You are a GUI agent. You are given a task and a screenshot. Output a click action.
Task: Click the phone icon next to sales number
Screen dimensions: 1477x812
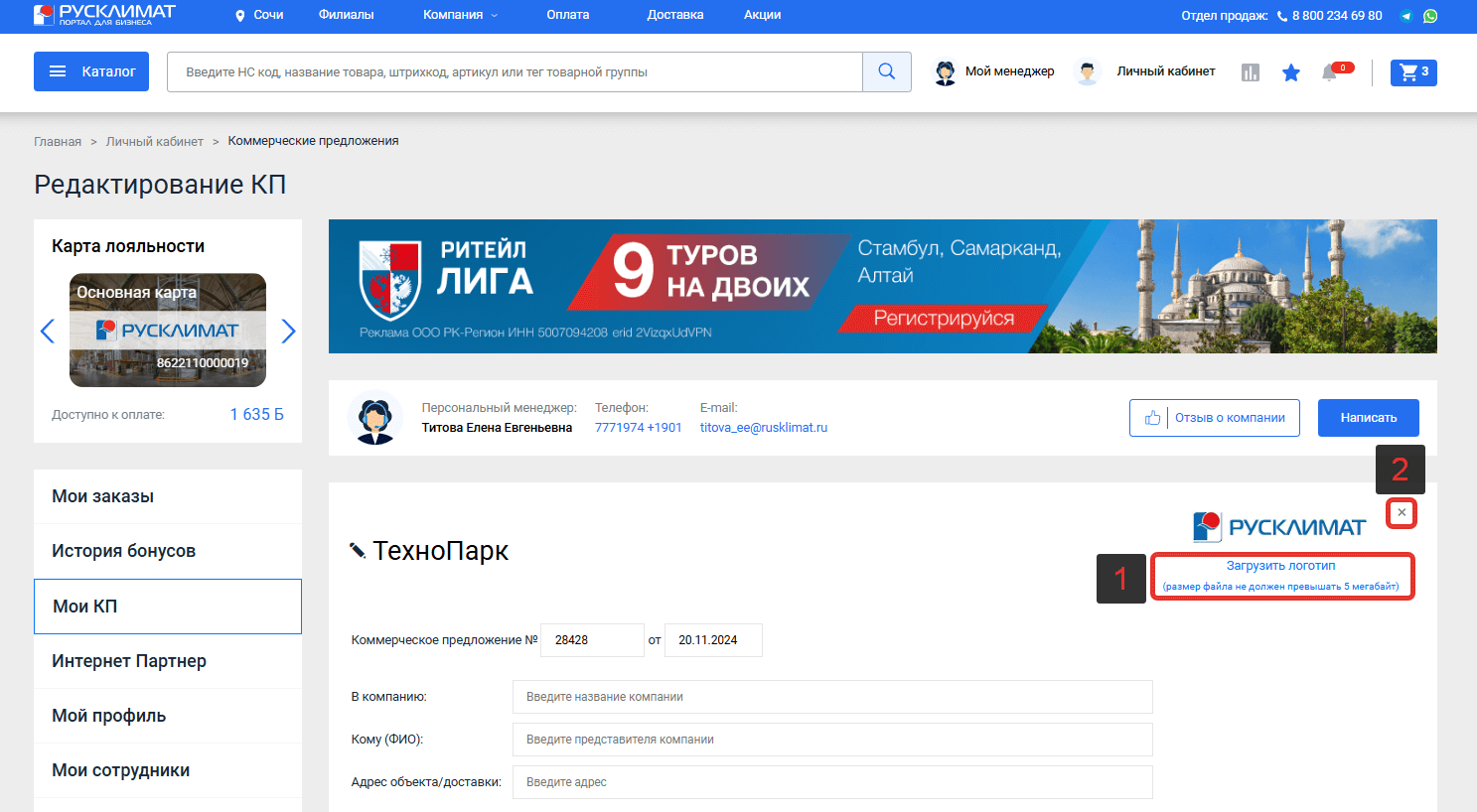click(1282, 16)
